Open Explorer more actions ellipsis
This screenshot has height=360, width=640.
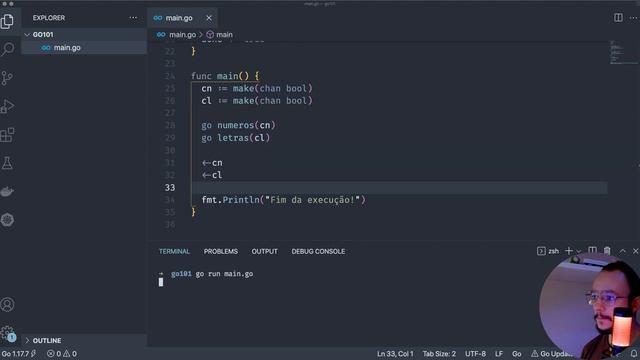(x=133, y=18)
